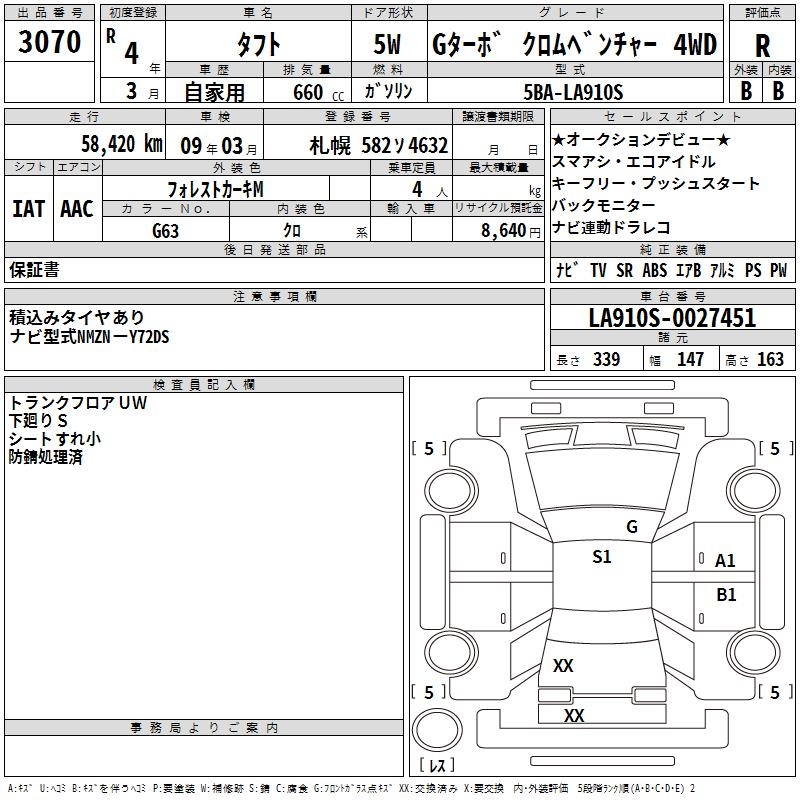Click evaluation score R
The image size is (800, 800).
click(762, 46)
